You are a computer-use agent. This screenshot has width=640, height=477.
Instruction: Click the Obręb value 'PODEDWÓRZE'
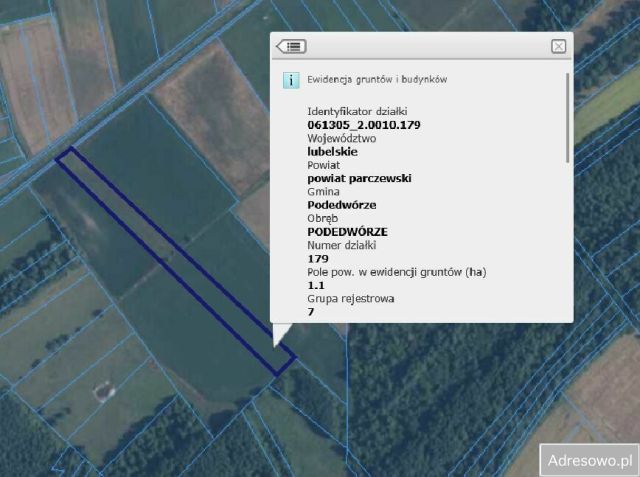click(347, 232)
